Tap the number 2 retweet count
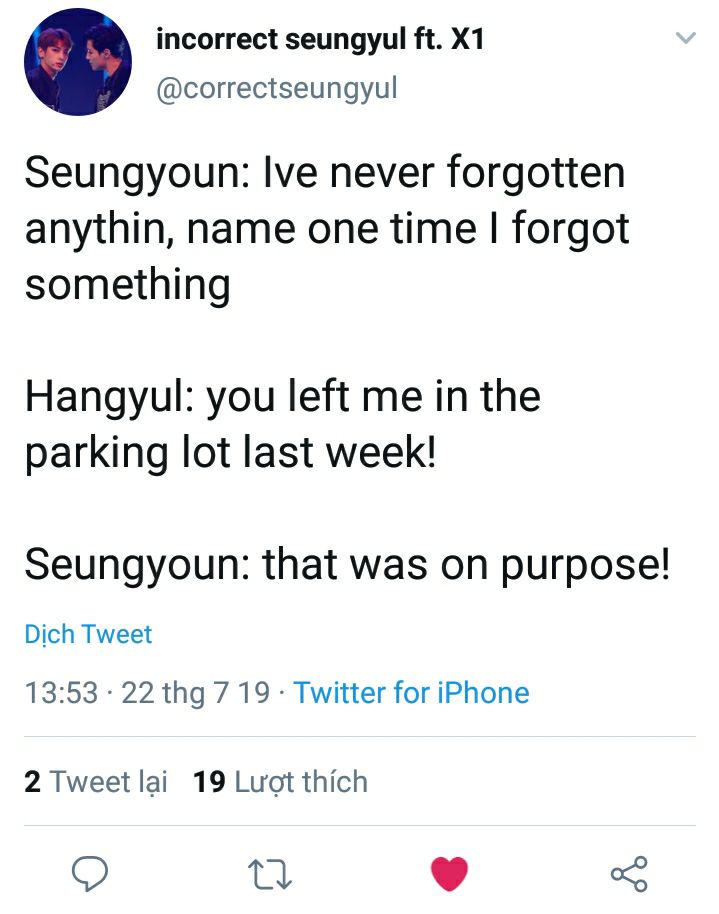Image resolution: width=719 pixels, height=914 pixels. pyautogui.click(x=33, y=781)
